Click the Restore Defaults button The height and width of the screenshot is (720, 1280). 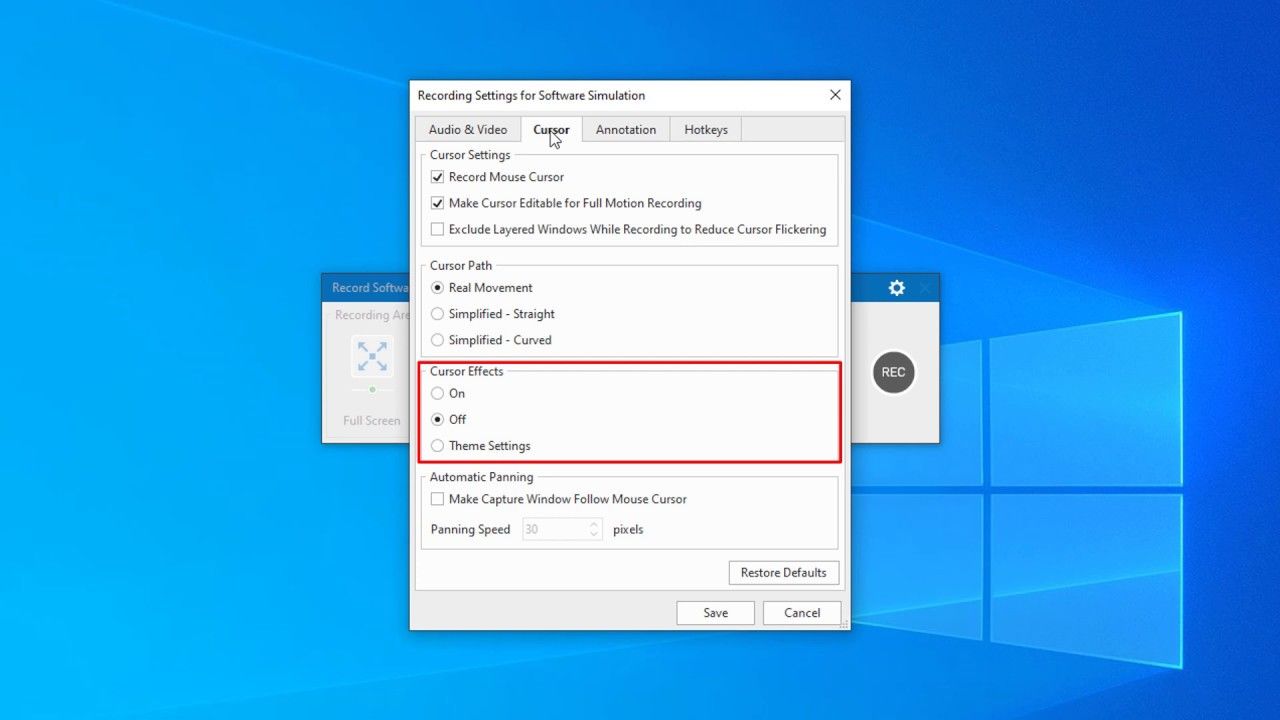(x=783, y=572)
